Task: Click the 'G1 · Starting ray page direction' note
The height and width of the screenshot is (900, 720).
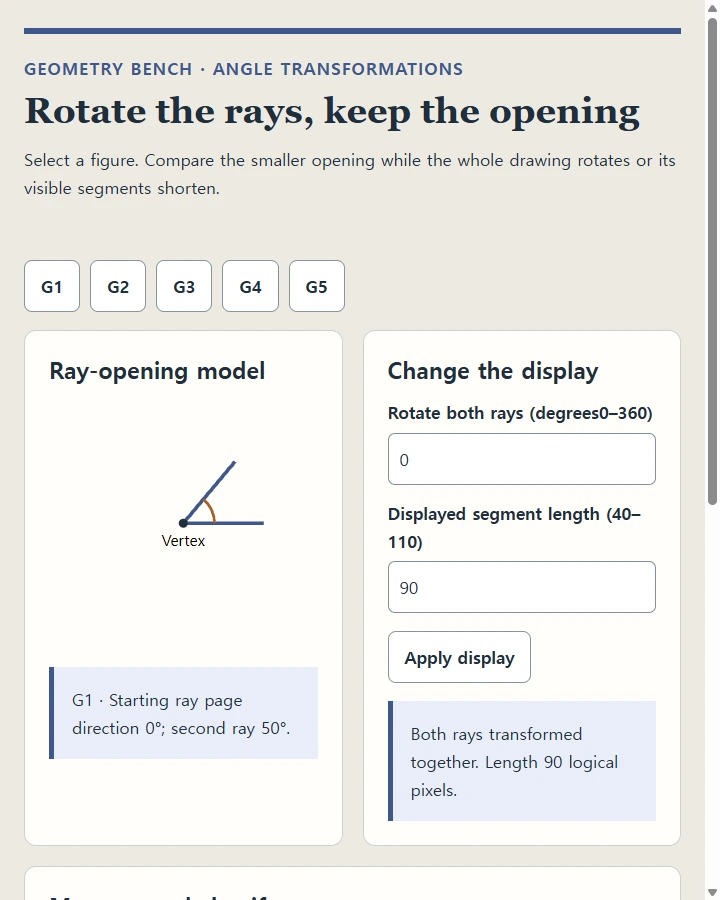Action: 184,713
